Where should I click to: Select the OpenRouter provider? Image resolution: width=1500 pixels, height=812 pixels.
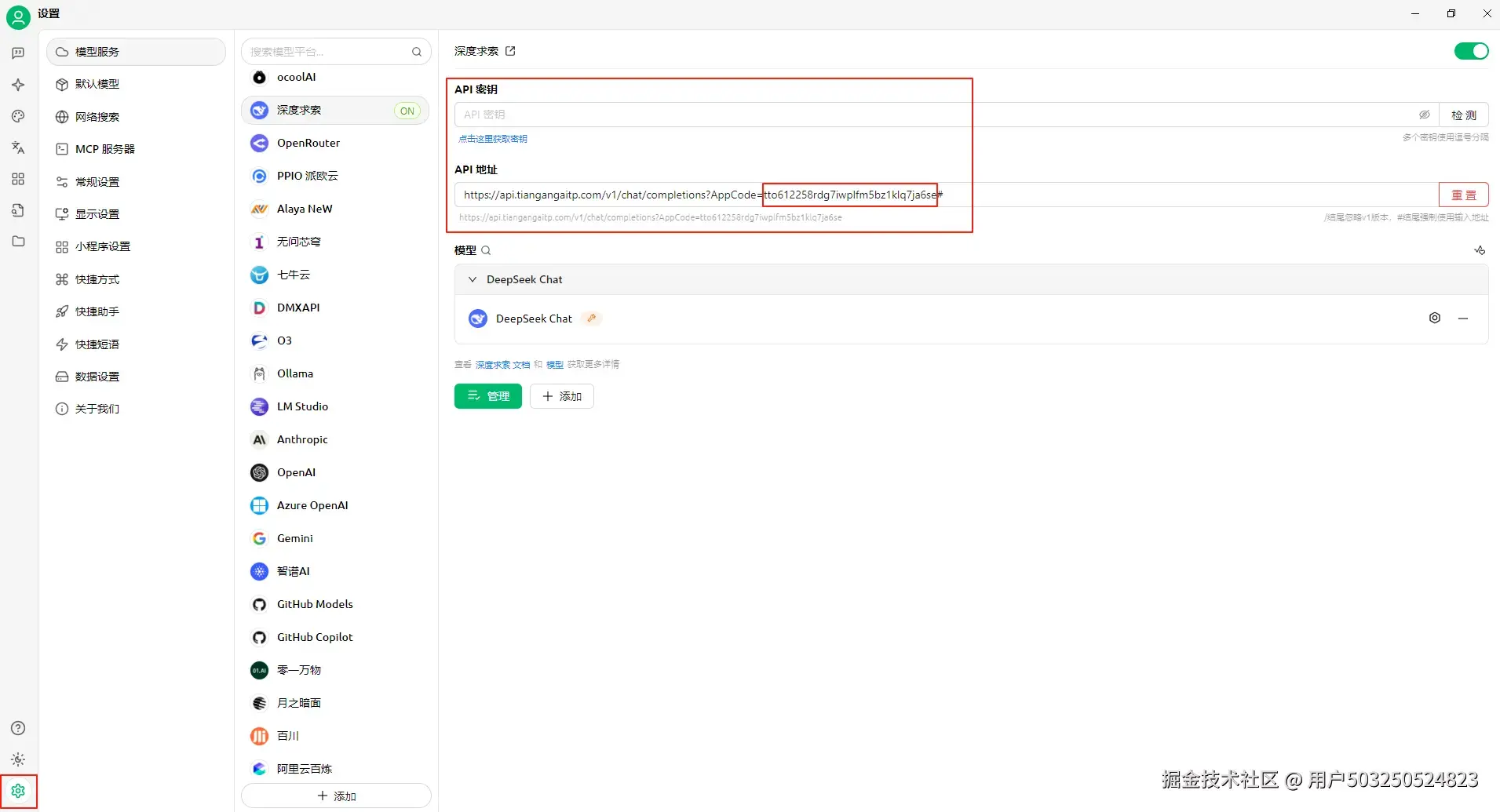click(x=336, y=143)
